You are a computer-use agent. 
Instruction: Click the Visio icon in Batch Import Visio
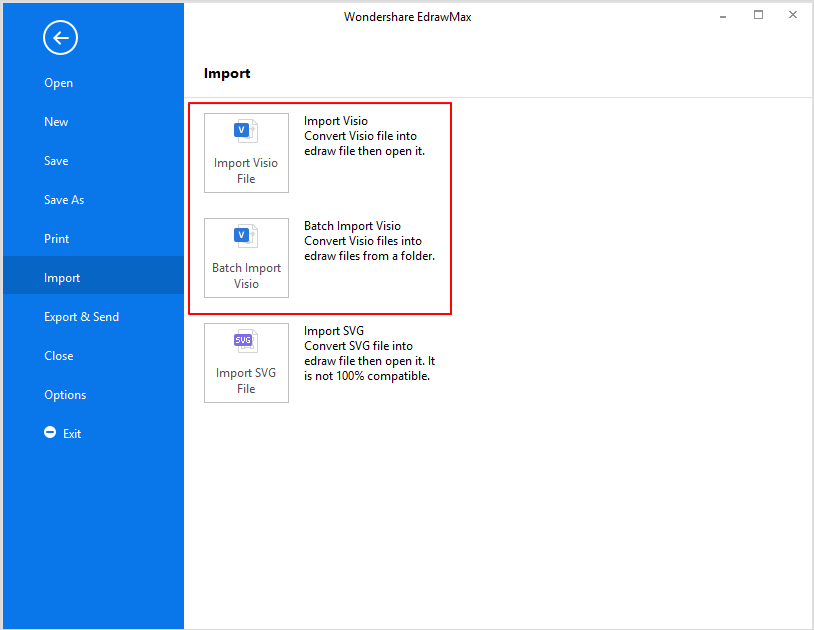[246, 236]
